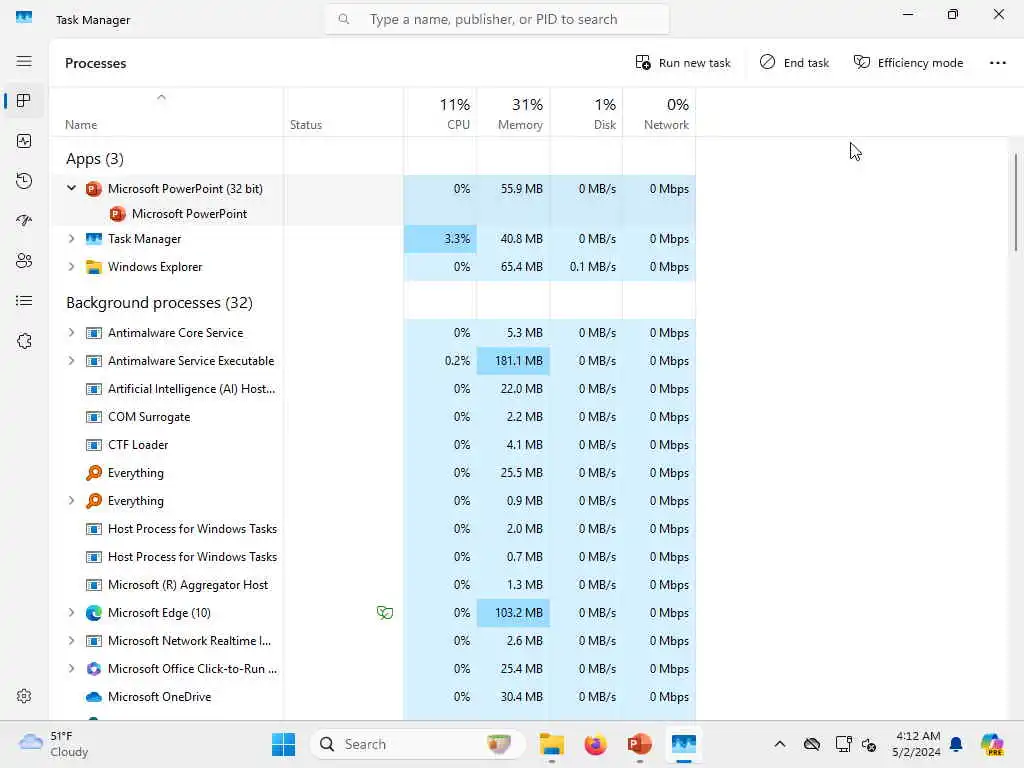Click the End task button

pos(794,63)
